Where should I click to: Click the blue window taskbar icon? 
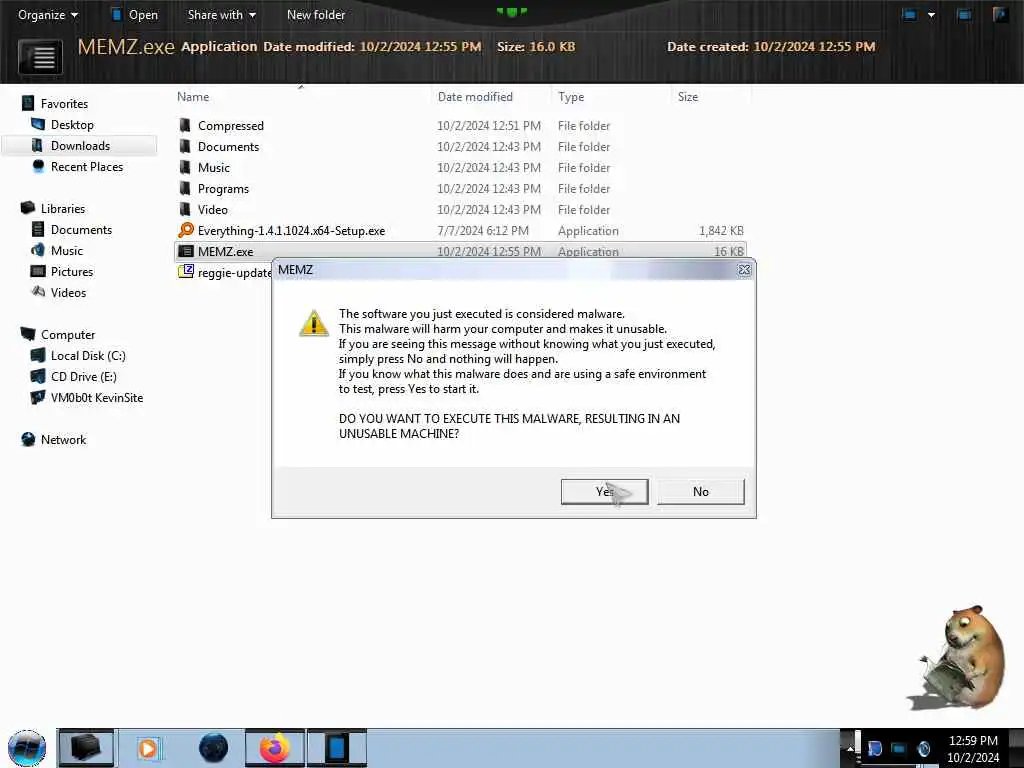337,748
